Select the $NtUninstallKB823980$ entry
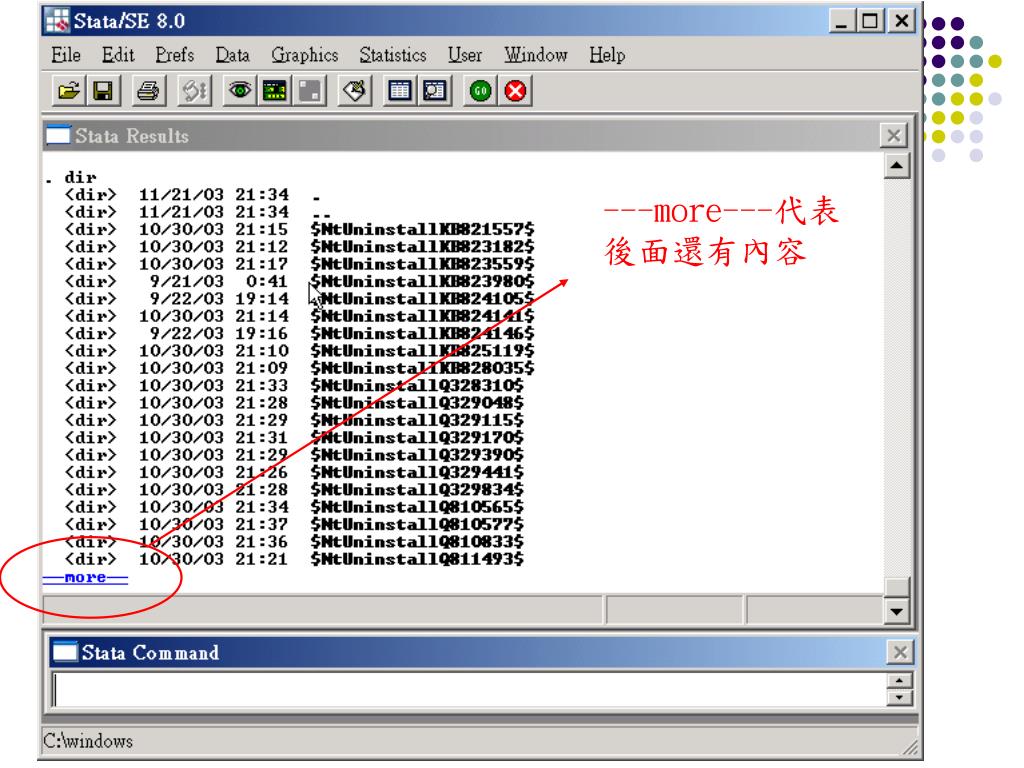This screenshot has width=1024, height=768. (423, 281)
